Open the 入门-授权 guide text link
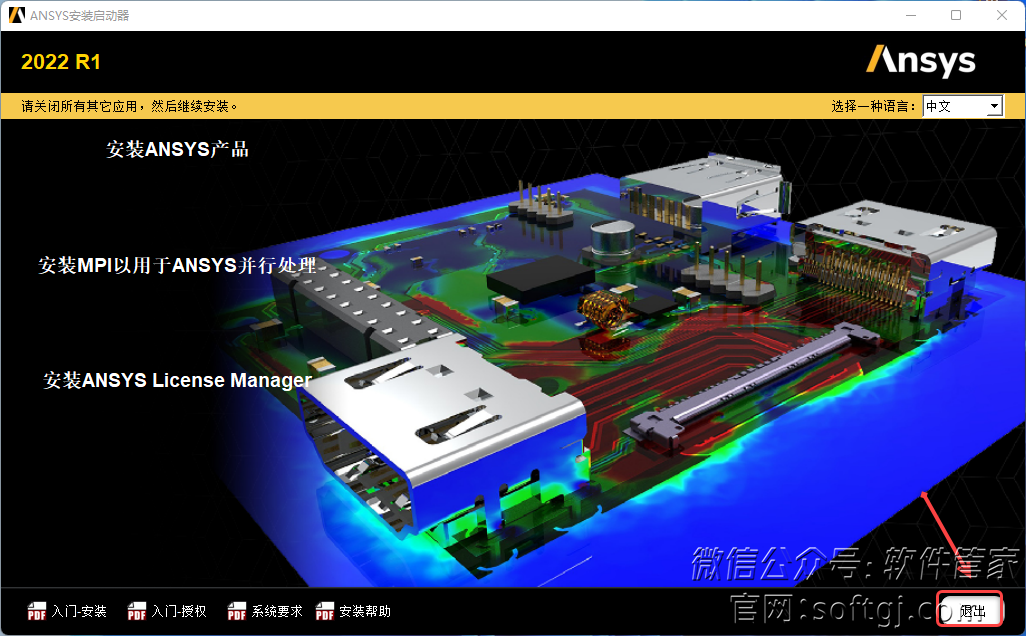Viewport: 1026px width, 636px height. 179,611
